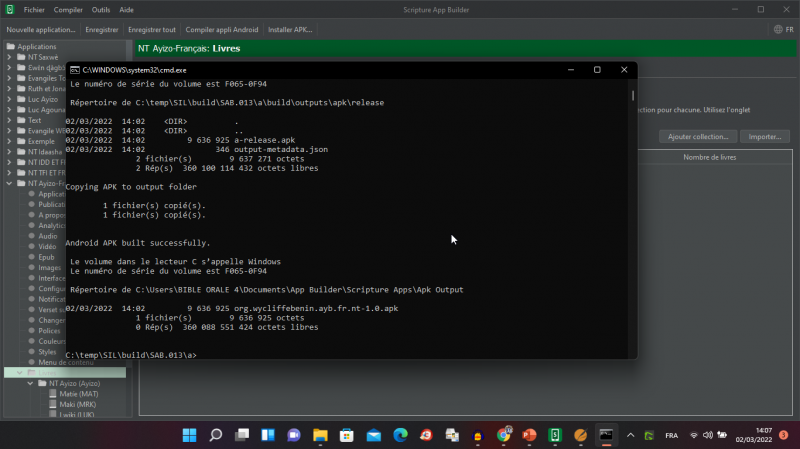Click the taskbar Search magnifier icon
Screen dimensions: 800x449
(x=215, y=435)
